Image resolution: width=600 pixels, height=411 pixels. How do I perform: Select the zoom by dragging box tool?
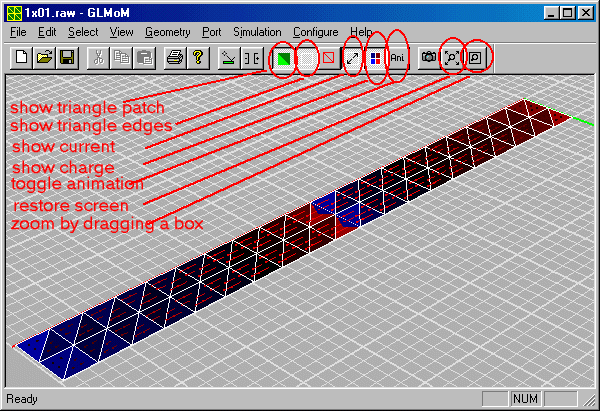click(x=475, y=58)
